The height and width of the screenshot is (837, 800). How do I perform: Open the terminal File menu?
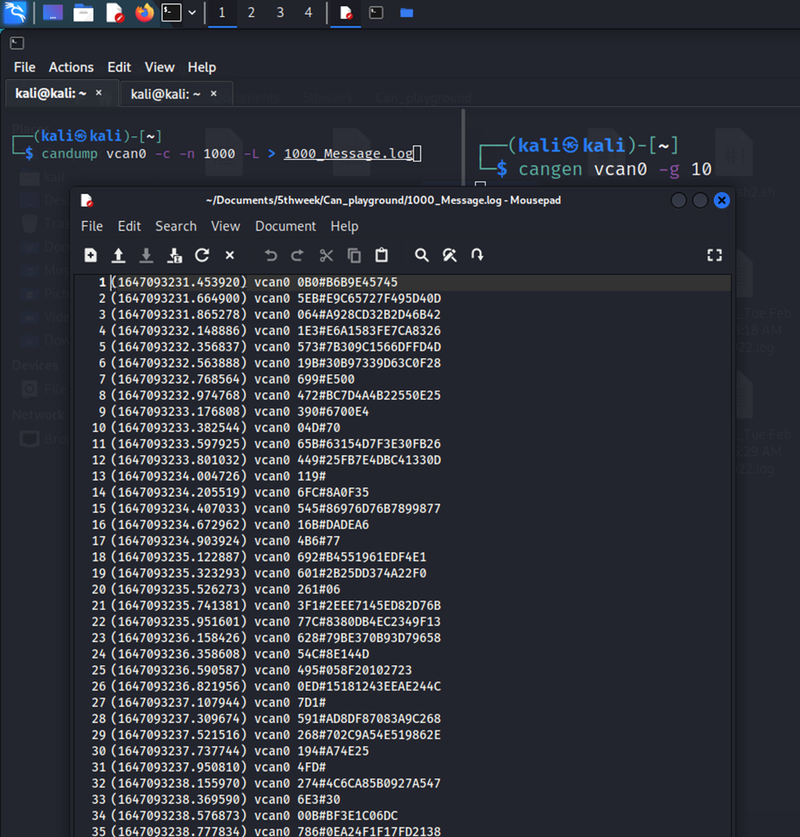[25, 67]
